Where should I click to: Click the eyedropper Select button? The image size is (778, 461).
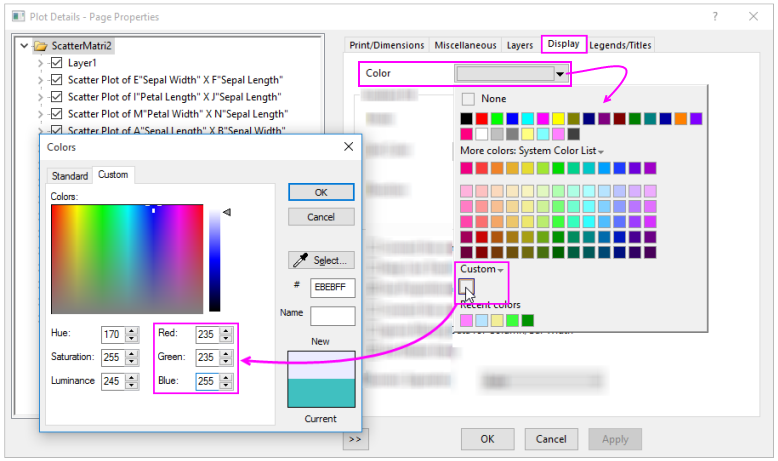(321, 260)
